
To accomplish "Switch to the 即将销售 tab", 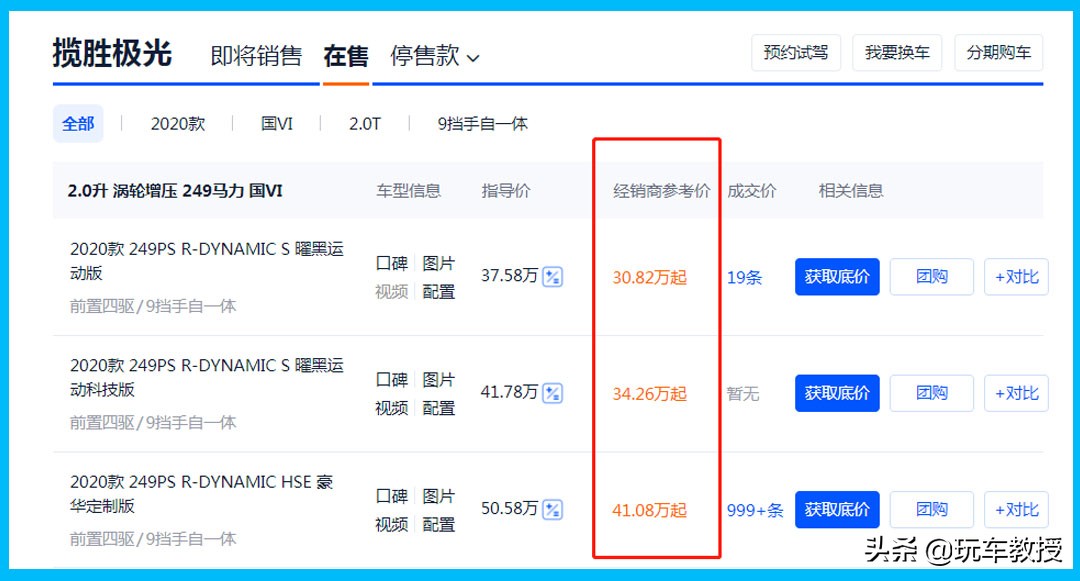I will [x=256, y=56].
